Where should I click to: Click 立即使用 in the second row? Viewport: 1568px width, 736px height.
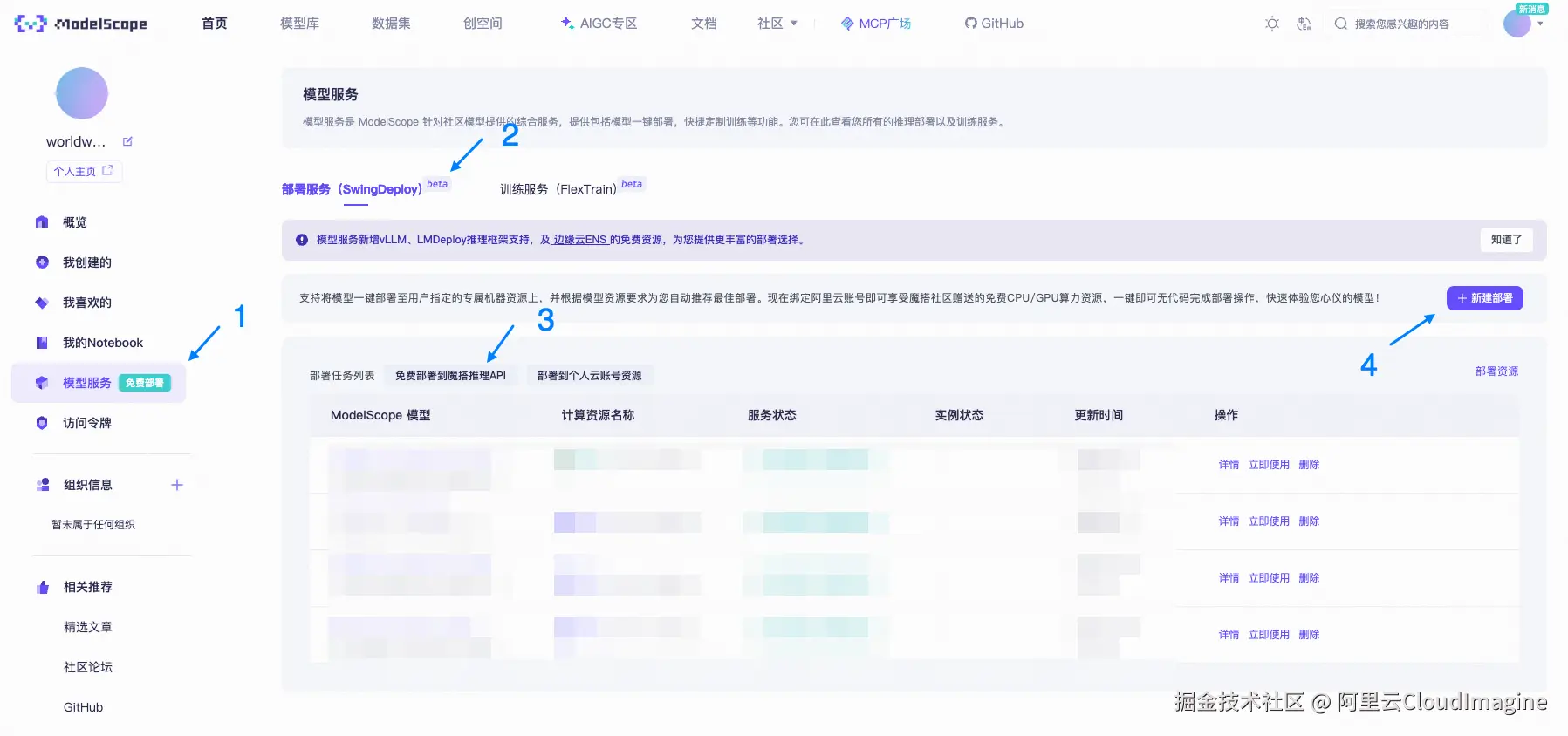tap(1269, 521)
